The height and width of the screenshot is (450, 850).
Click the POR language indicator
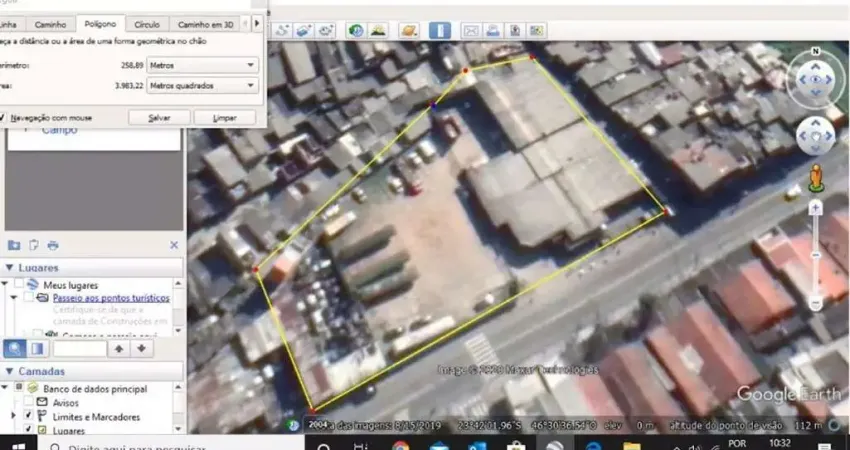737,443
